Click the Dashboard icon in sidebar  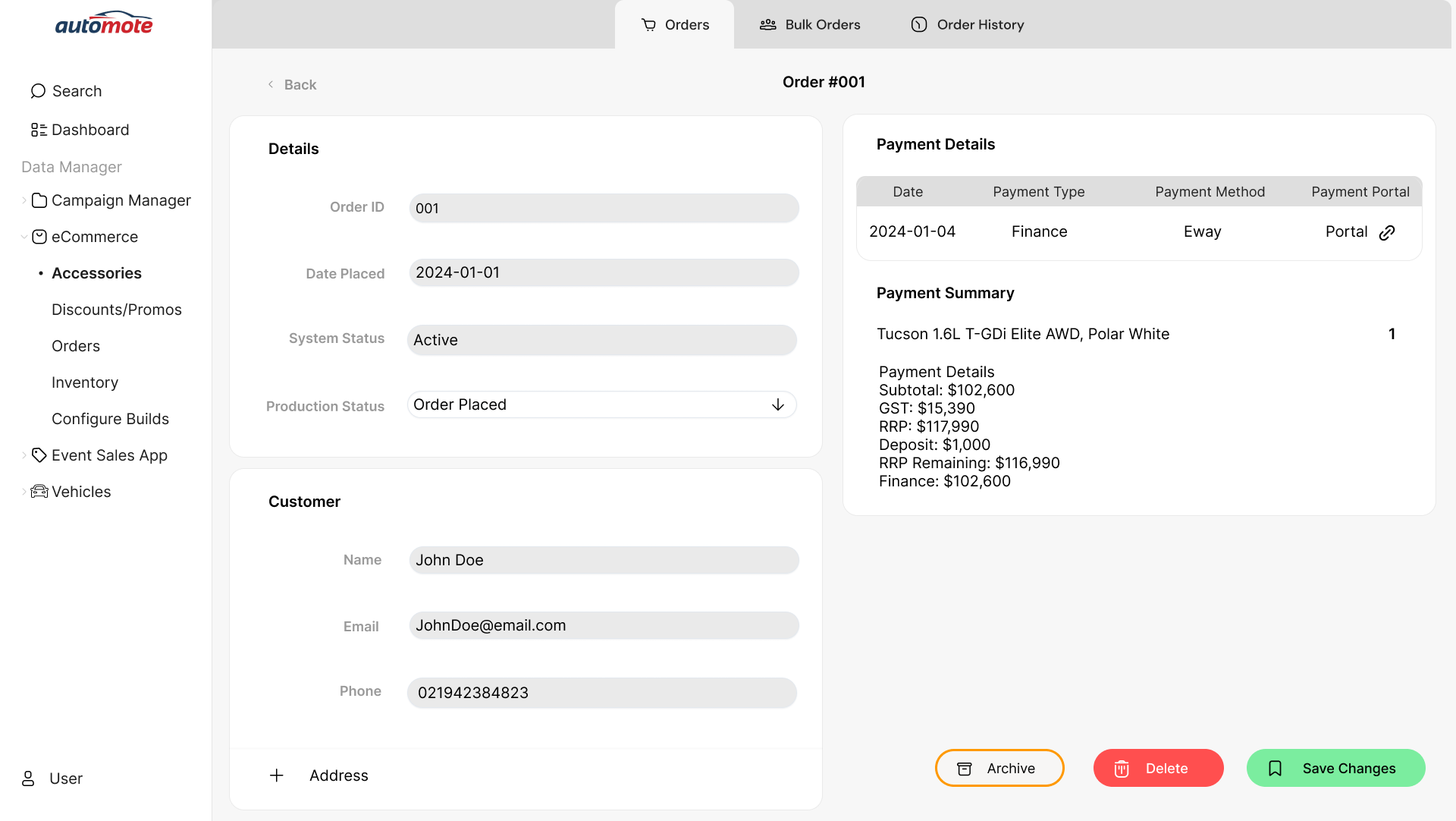(x=39, y=130)
